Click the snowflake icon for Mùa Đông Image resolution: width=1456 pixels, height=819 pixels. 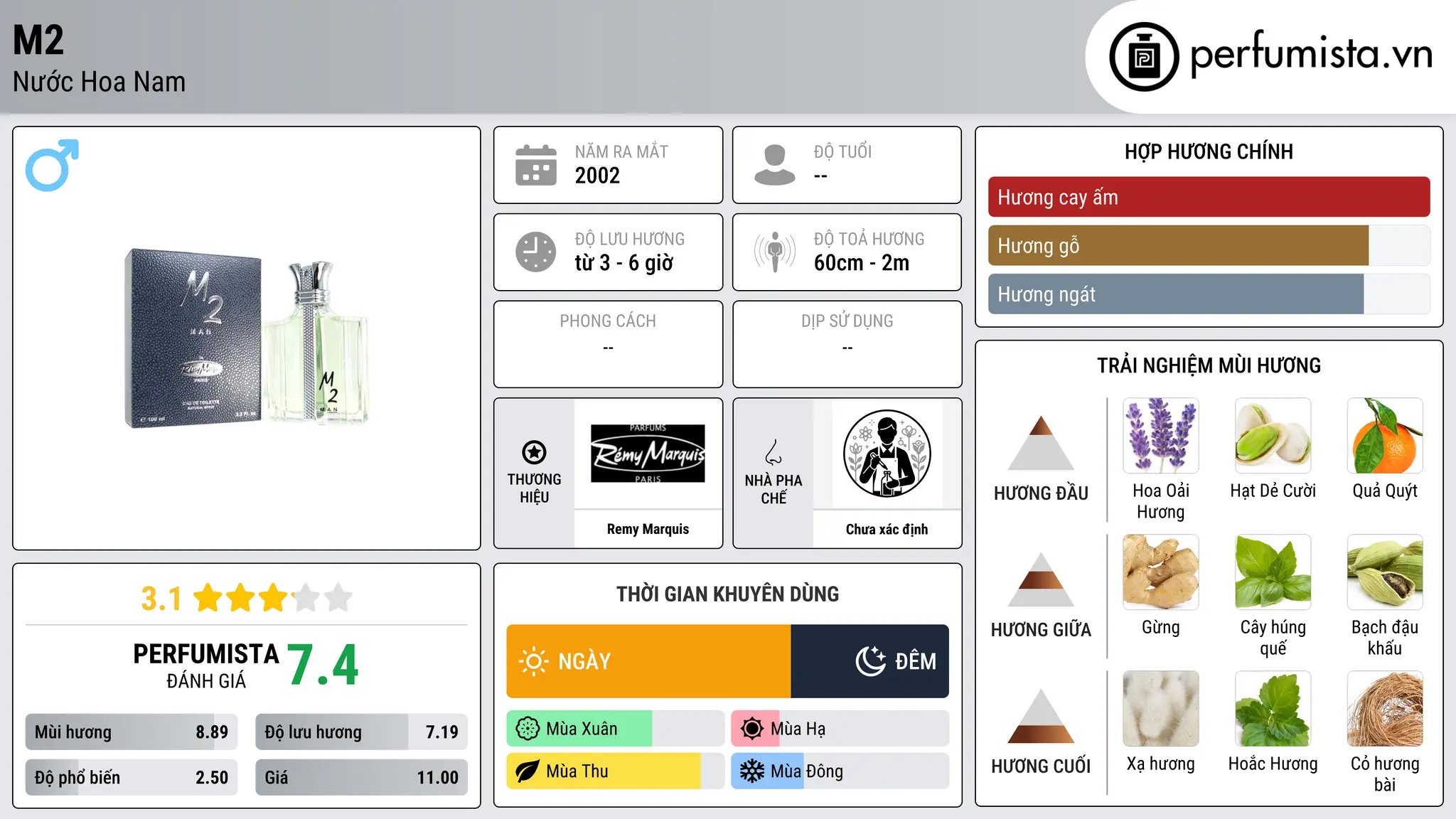[752, 771]
